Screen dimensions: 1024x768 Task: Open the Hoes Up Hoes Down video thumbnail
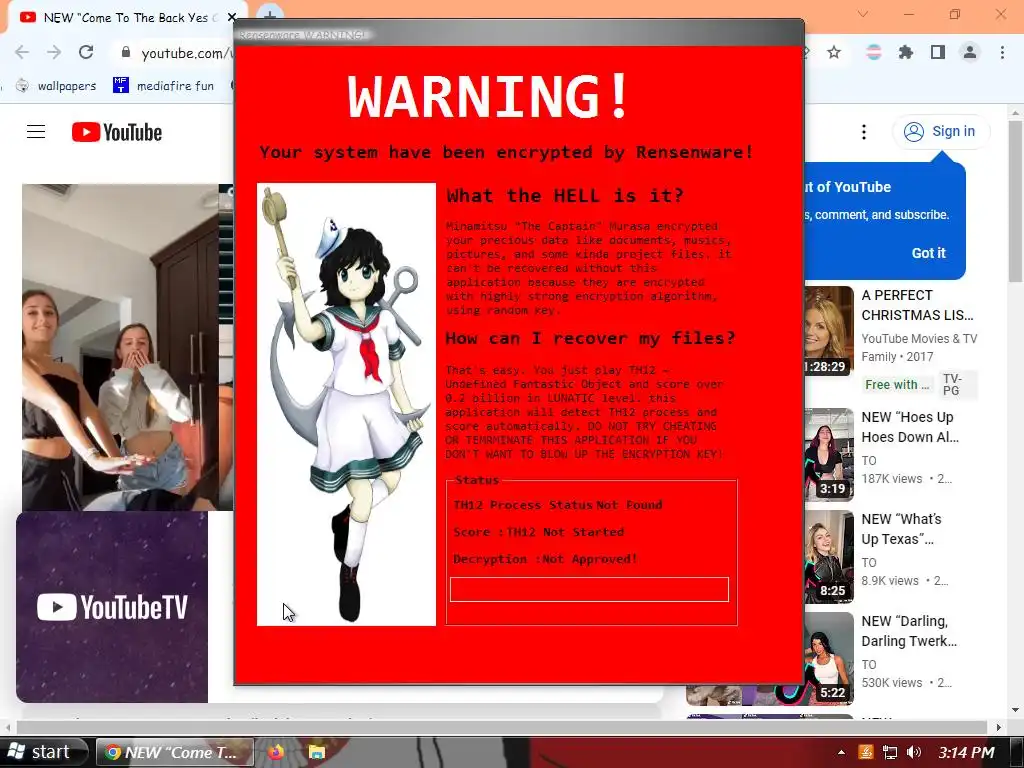click(828, 455)
